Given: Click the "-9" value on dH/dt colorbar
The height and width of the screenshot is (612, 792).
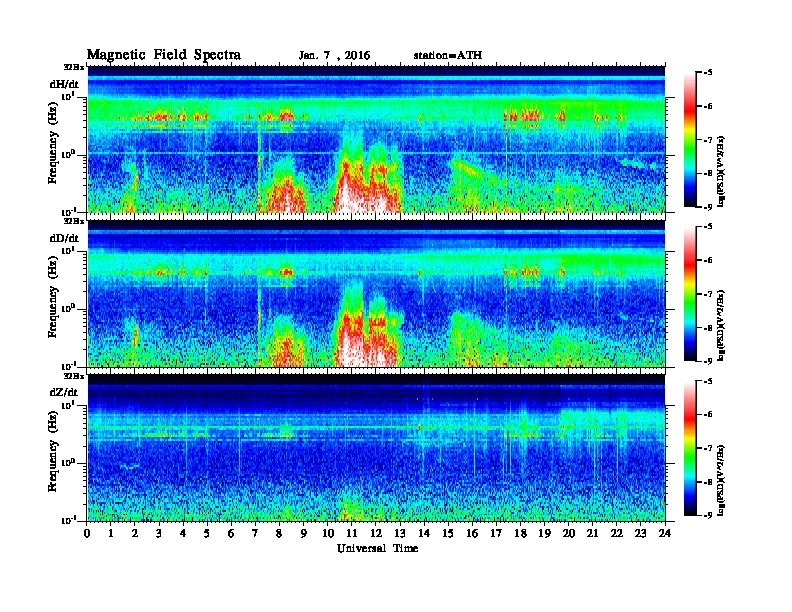Looking at the screenshot, I should click(x=708, y=207).
